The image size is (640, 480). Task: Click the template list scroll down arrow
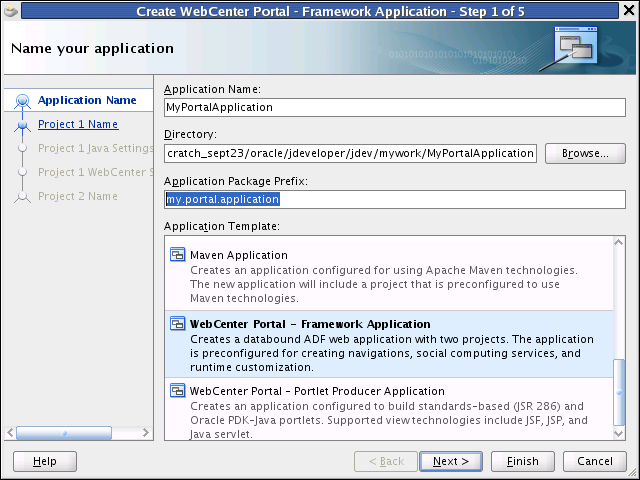coord(619,433)
